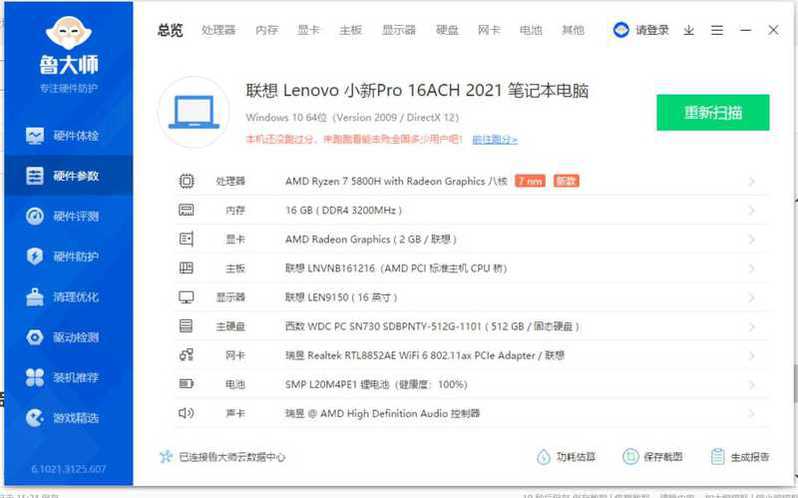Switch to the 硬盘 tab
798x498 pixels.
pyautogui.click(x=447, y=31)
